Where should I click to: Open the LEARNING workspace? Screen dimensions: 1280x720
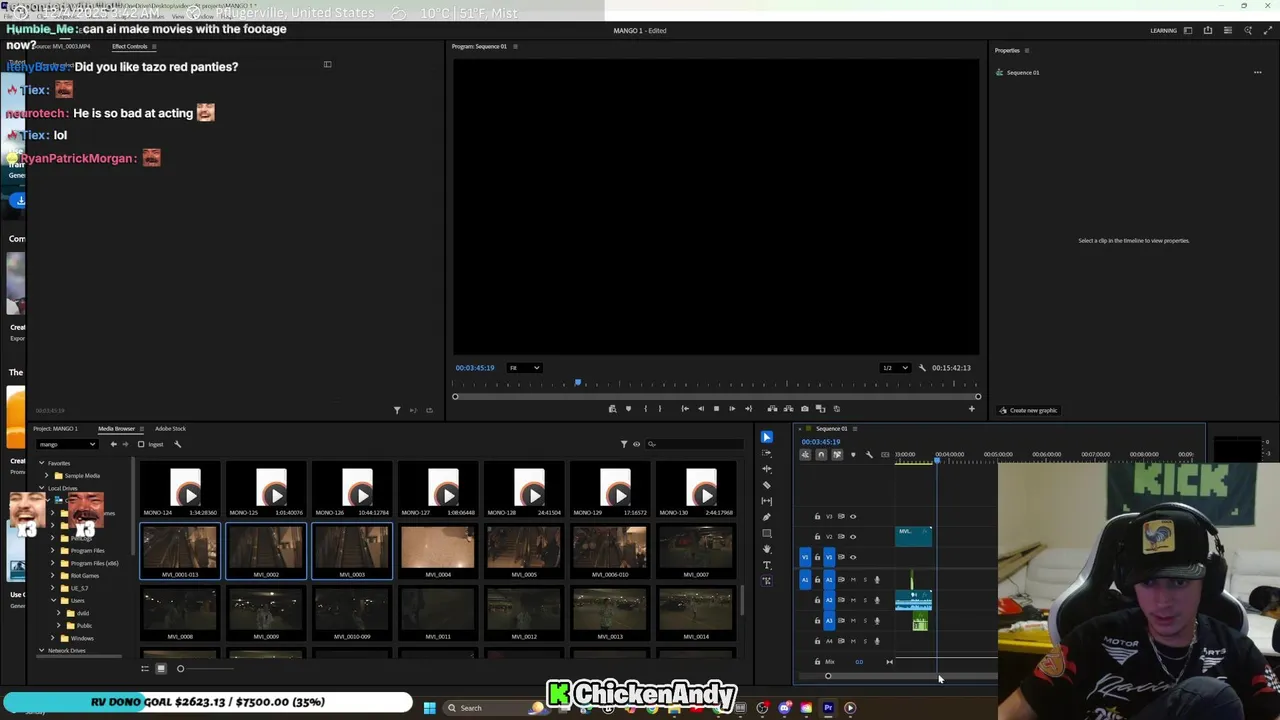1163,31
